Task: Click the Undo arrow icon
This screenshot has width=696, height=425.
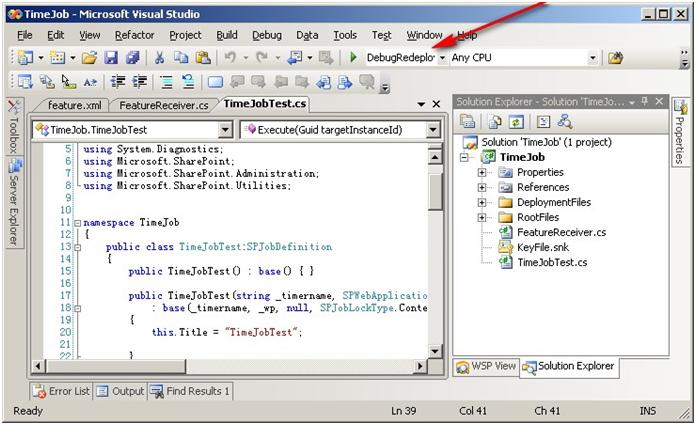Action: (x=230, y=58)
